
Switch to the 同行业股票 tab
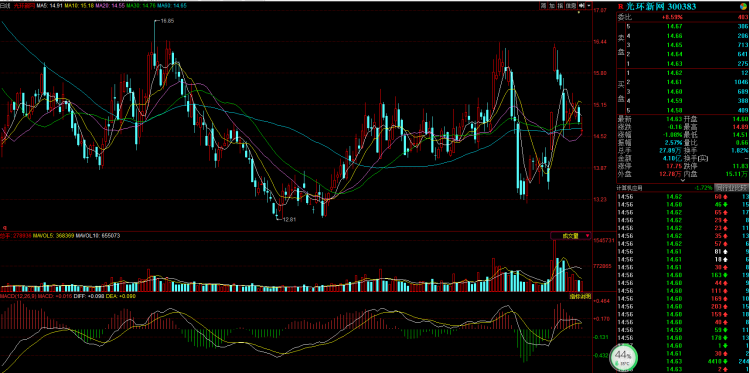click(732, 188)
